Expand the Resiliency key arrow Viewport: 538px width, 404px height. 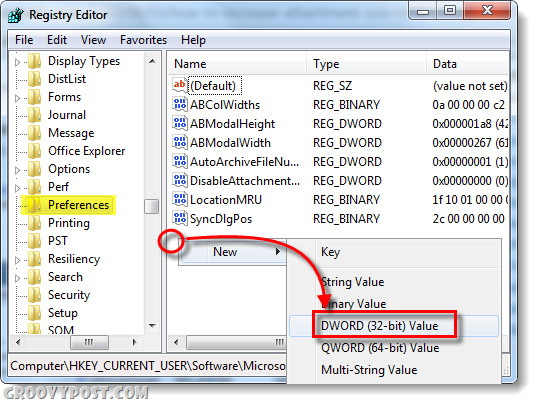tap(17, 260)
